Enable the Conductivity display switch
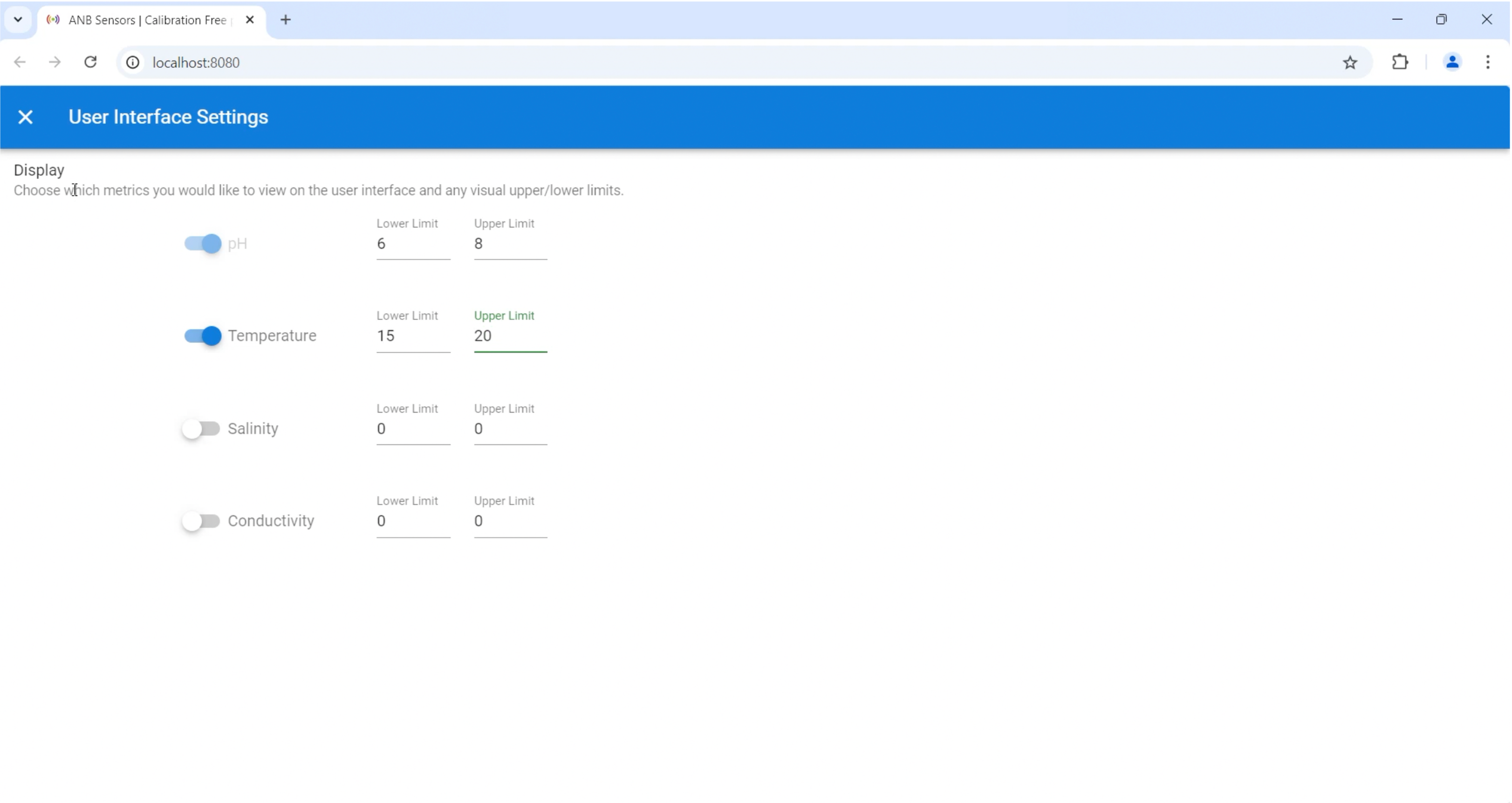The height and width of the screenshot is (803, 1512). click(x=201, y=521)
